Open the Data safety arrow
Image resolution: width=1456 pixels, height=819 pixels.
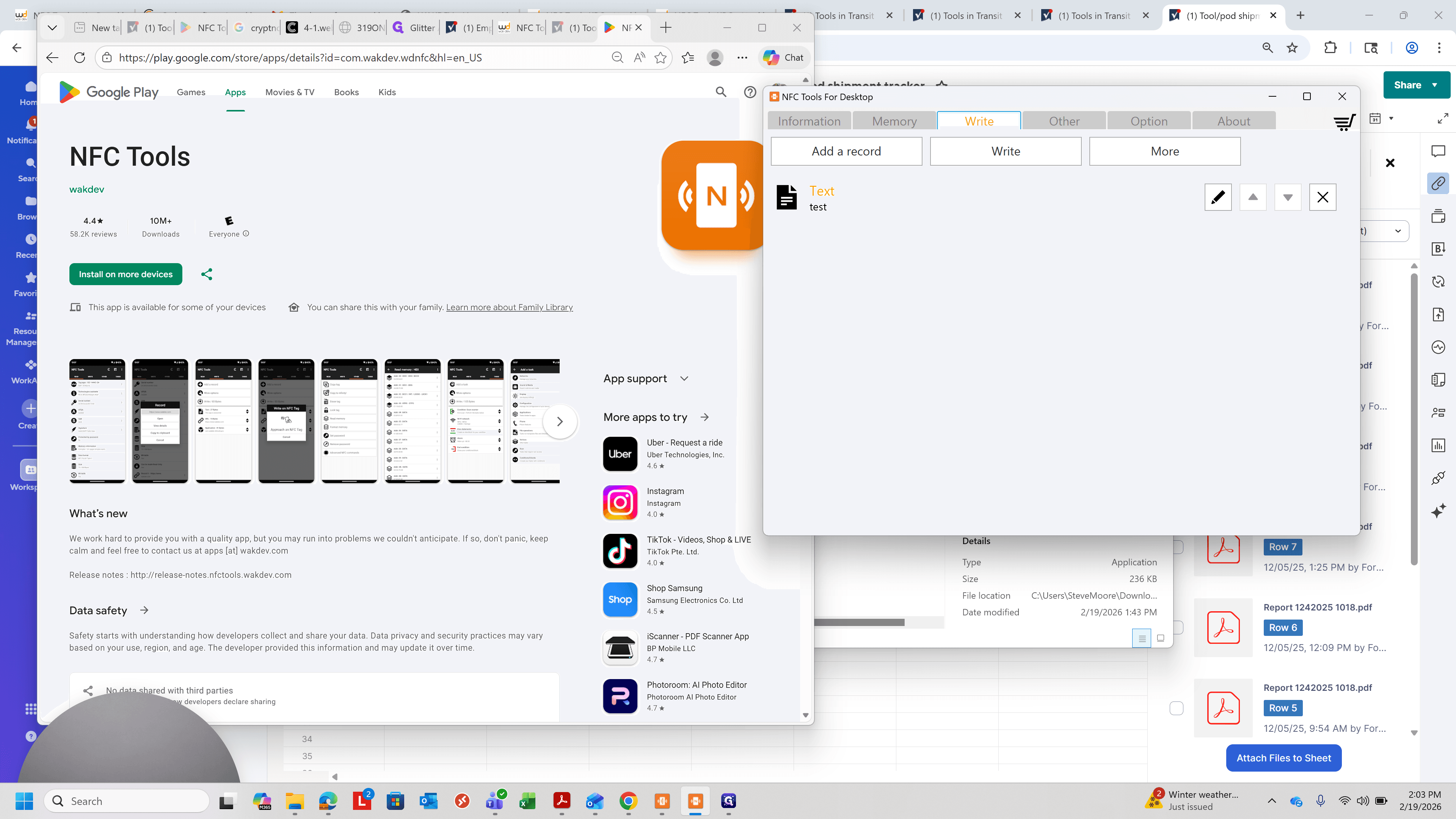(x=144, y=610)
